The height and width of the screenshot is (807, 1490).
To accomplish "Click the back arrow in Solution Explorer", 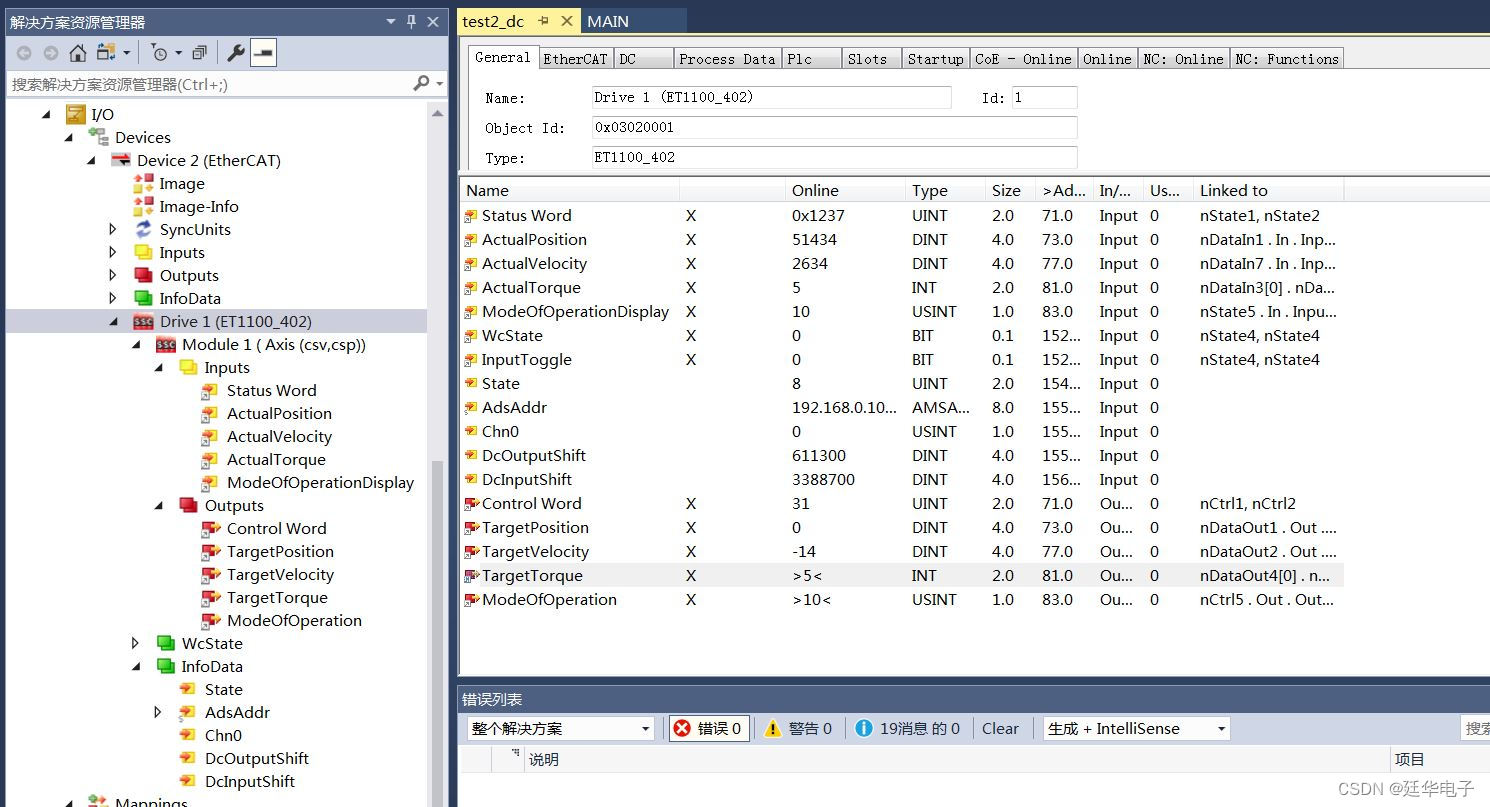I will (x=24, y=53).
